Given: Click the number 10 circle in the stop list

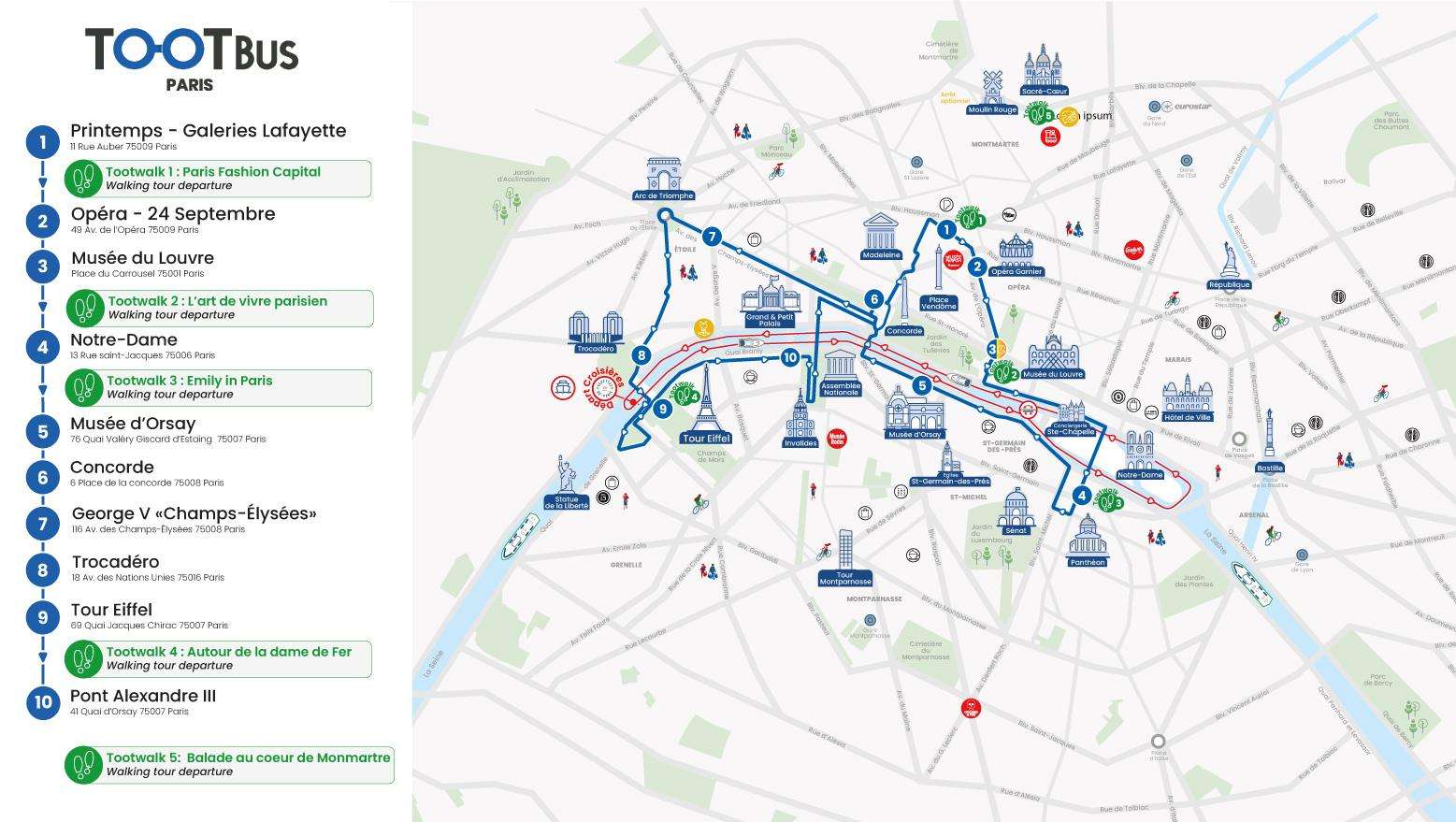Looking at the screenshot, I should (42, 703).
